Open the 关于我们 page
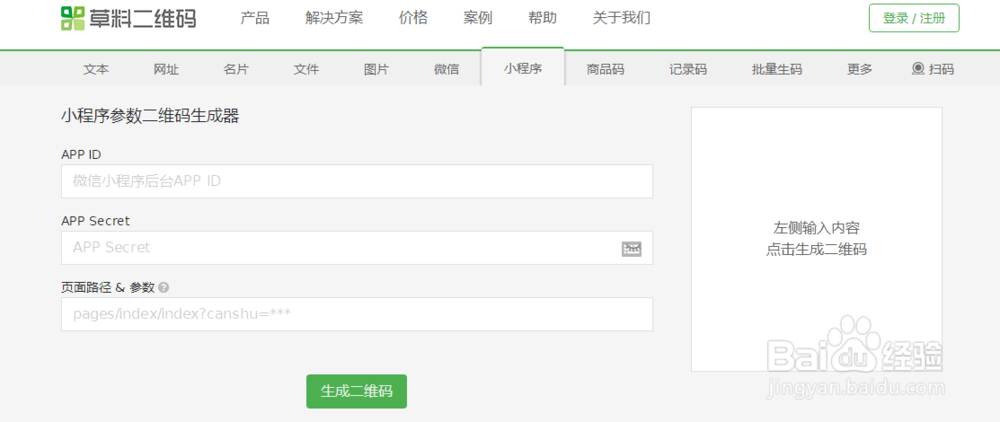The height and width of the screenshot is (422, 1000). pyautogui.click(x=622, y=18)
